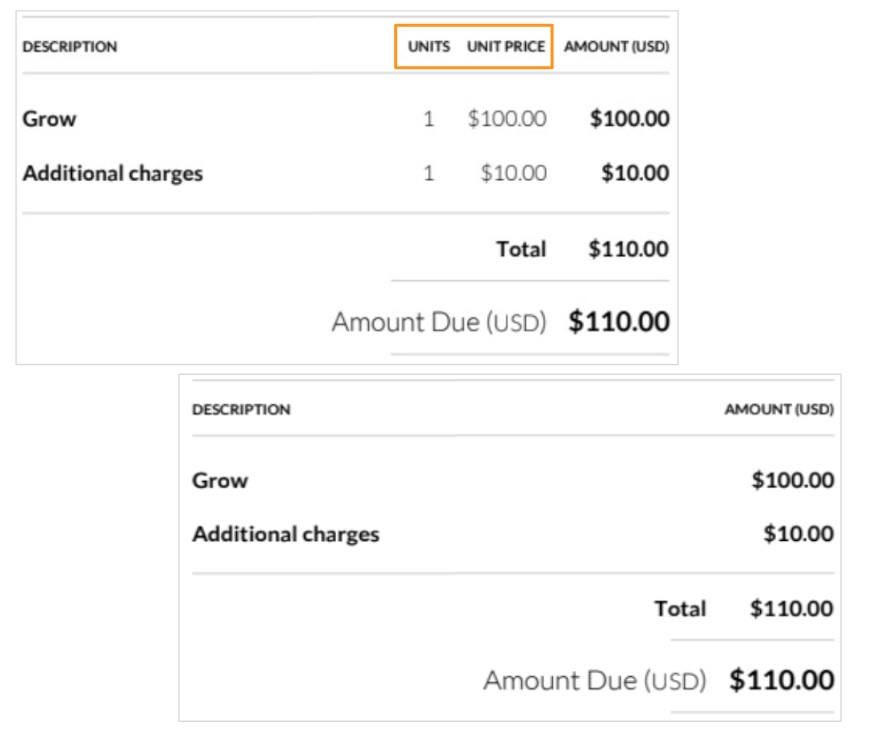Click Grow line item in upper invoice

point(50,119)
